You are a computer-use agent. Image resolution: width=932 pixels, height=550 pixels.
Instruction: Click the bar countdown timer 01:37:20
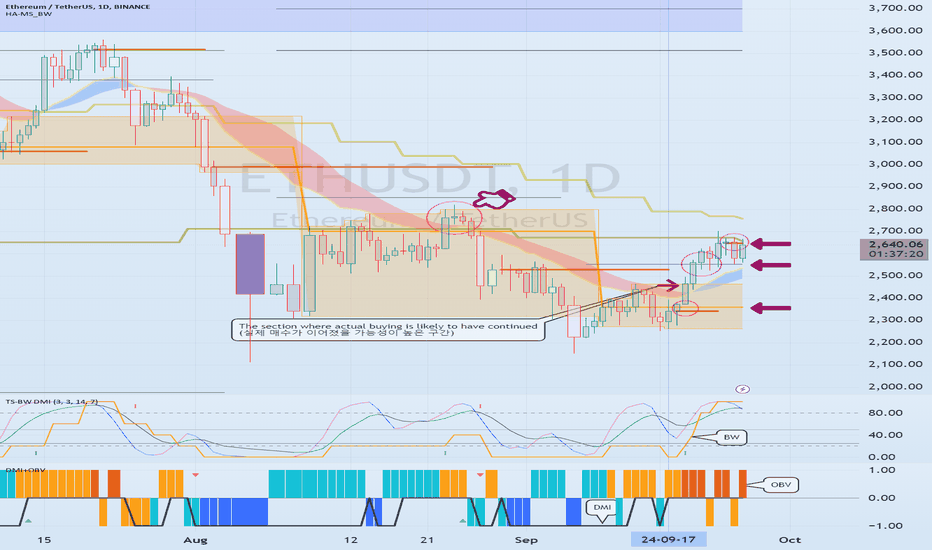coord(896,254)
